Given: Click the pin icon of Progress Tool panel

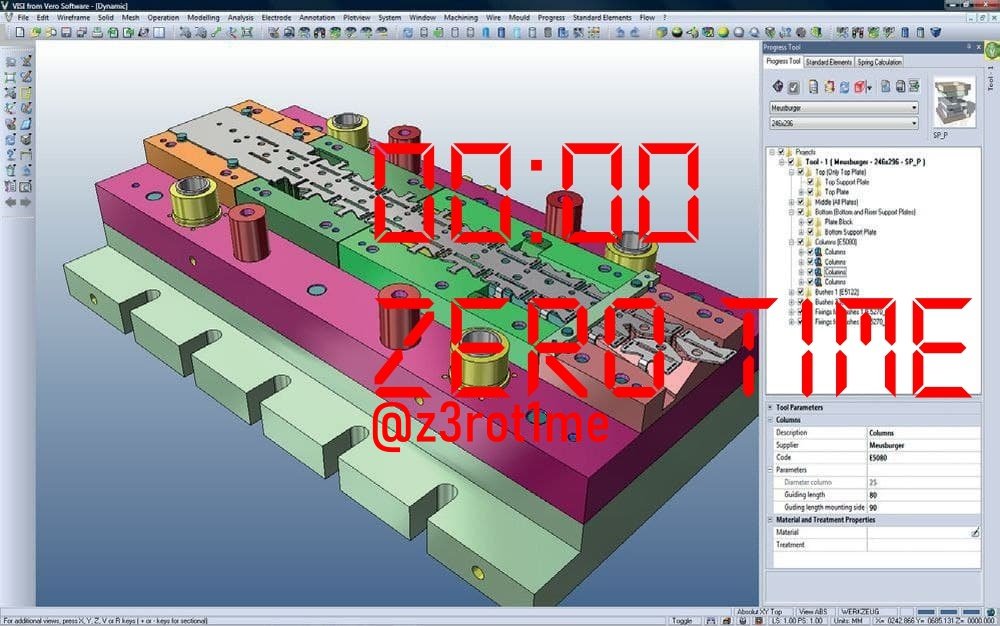Looking at the screenshot, I should click(969, 47).
